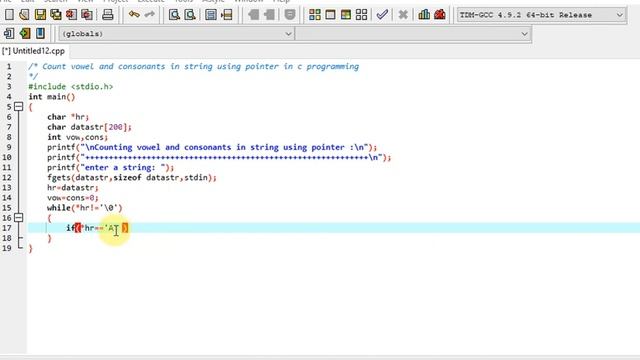Click the printf "enter a string: " line
This screenshot has height=360, width=640.
coord(111,167)
